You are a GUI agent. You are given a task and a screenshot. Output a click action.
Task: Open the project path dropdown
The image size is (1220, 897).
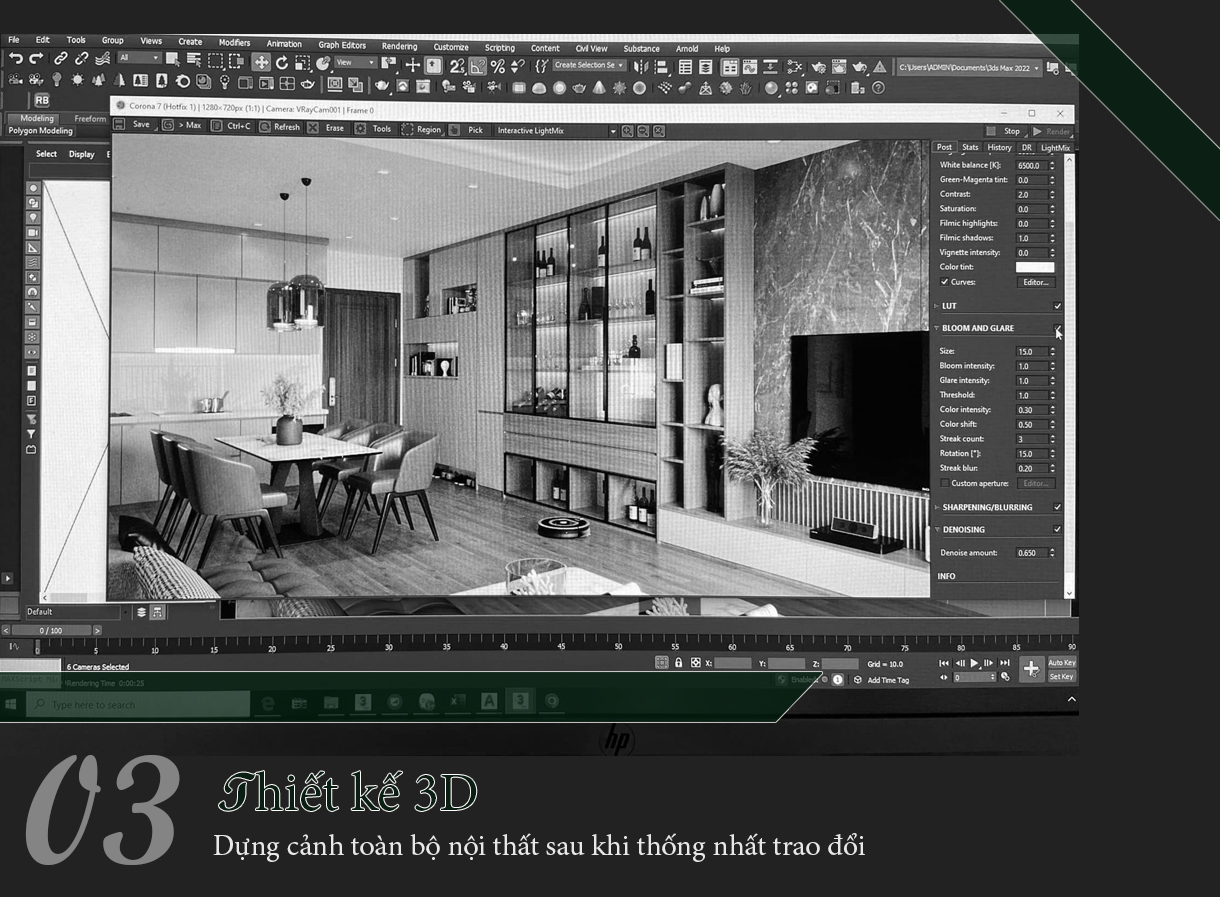click(x=969, y=68)
